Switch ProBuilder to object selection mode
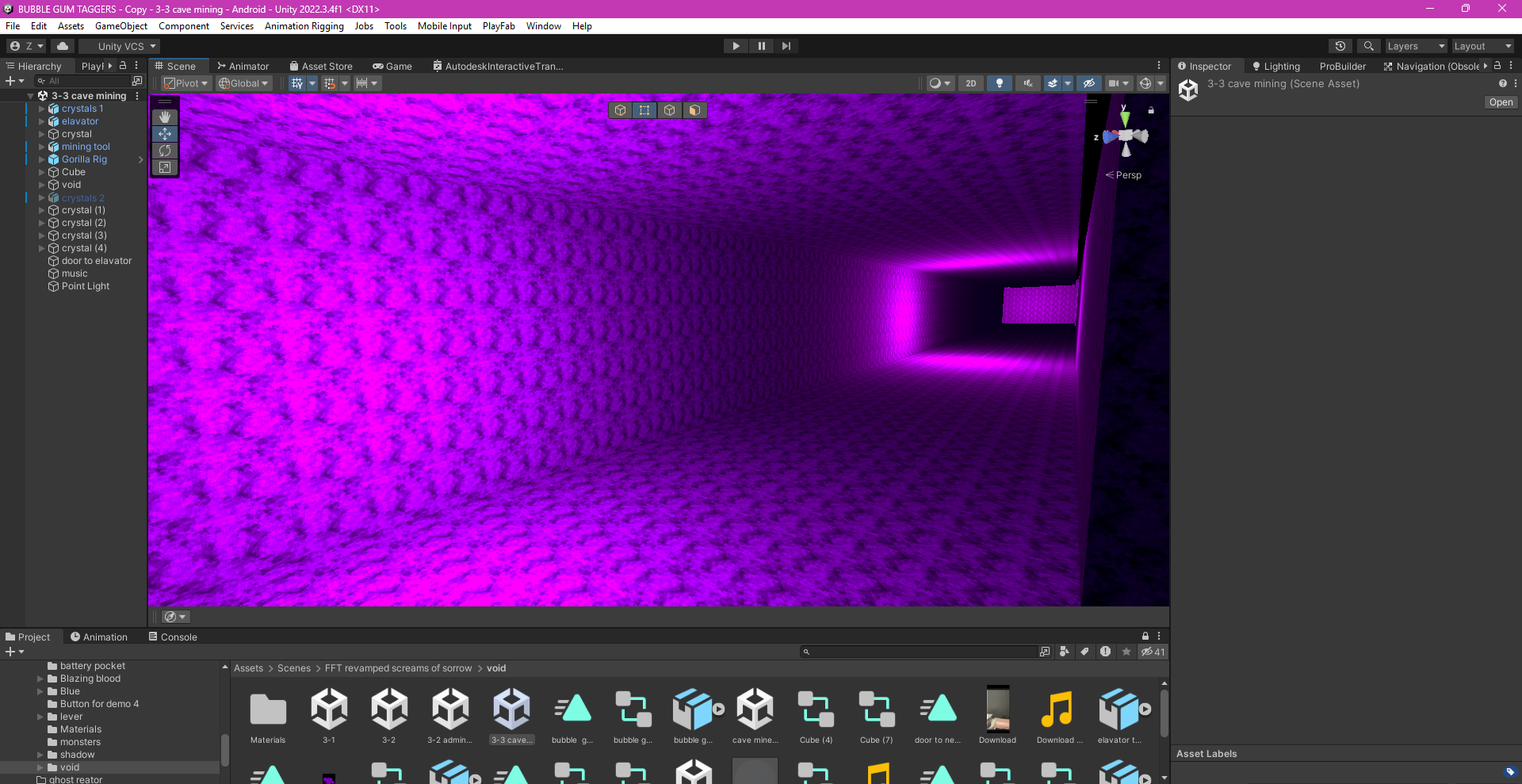This screenshot has width=1522, height=784. tap(621, 110)
